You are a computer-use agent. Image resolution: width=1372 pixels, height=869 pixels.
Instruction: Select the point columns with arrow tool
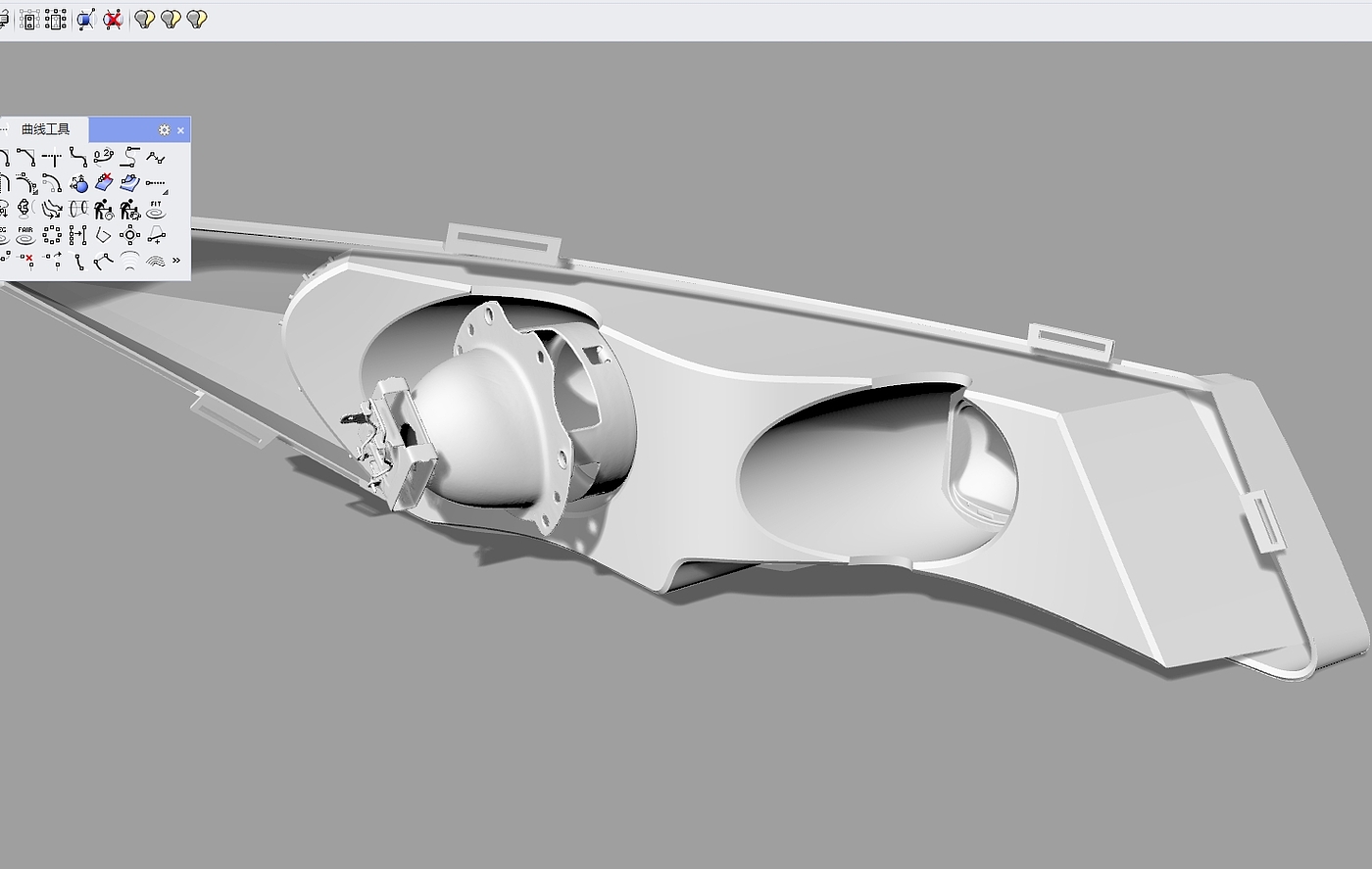point(78,235)
